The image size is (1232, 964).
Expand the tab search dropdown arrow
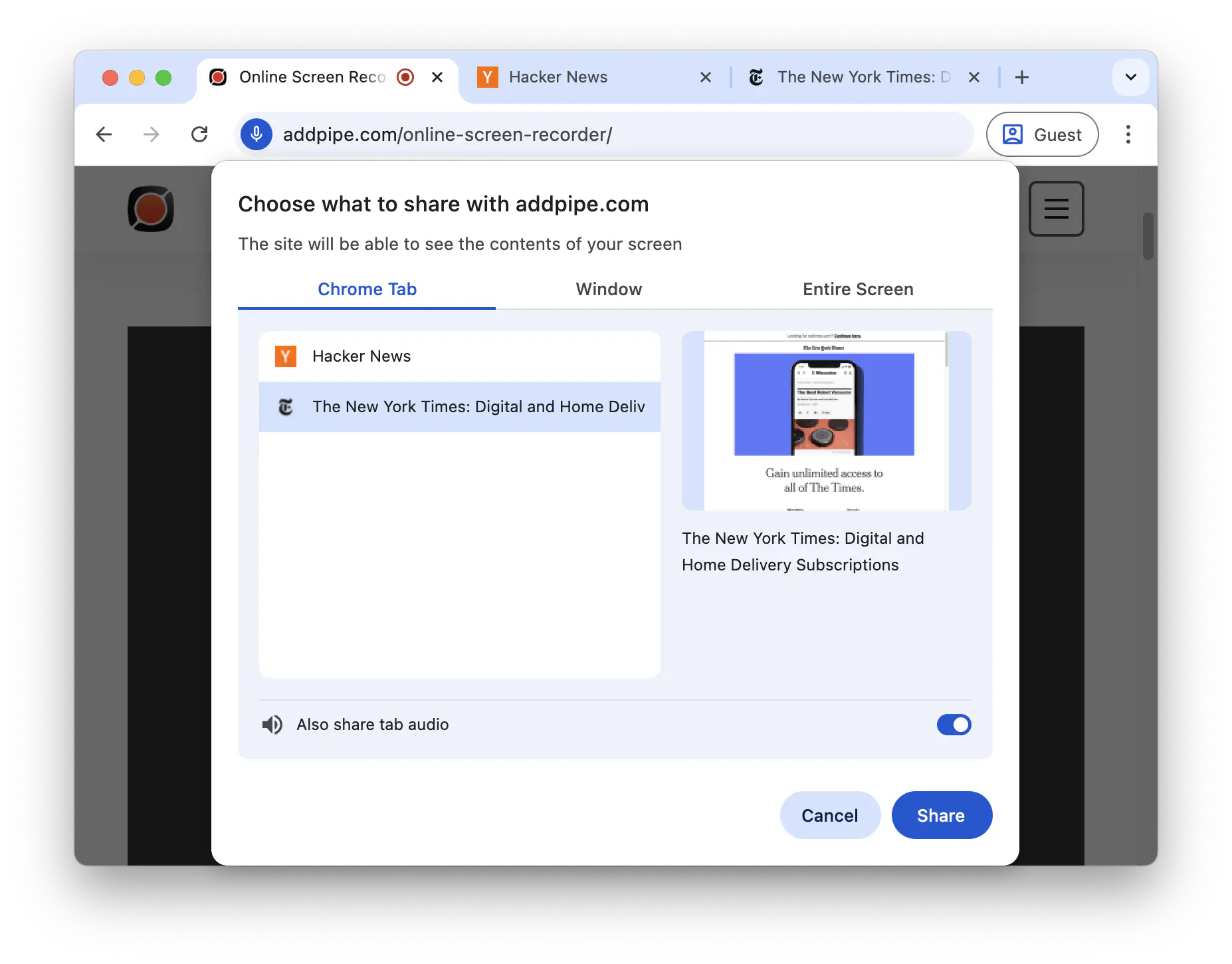1130,77
